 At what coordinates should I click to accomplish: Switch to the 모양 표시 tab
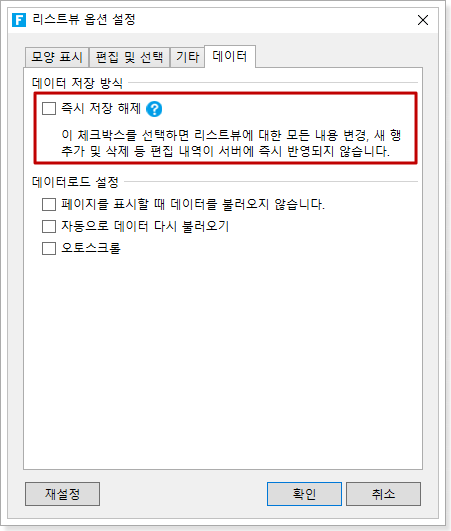(57, 57)
